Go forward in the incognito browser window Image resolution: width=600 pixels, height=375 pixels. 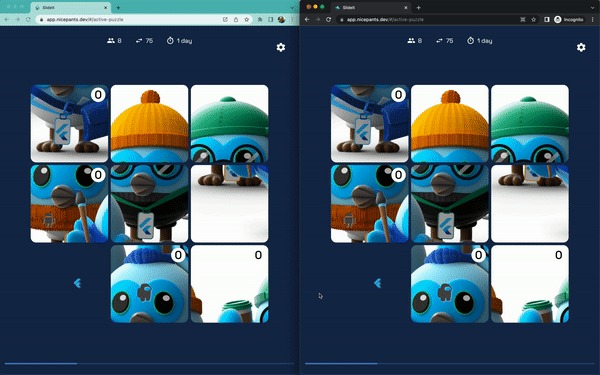tap(318, 20)
